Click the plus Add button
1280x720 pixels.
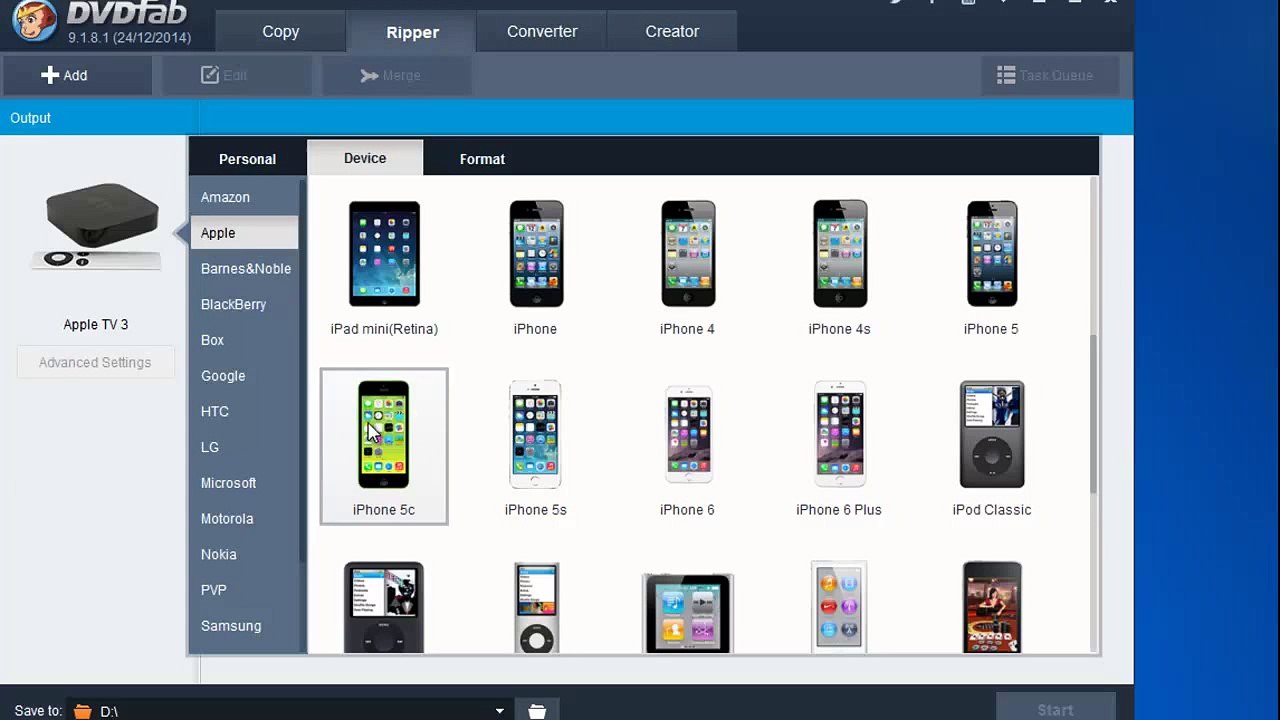76,75
